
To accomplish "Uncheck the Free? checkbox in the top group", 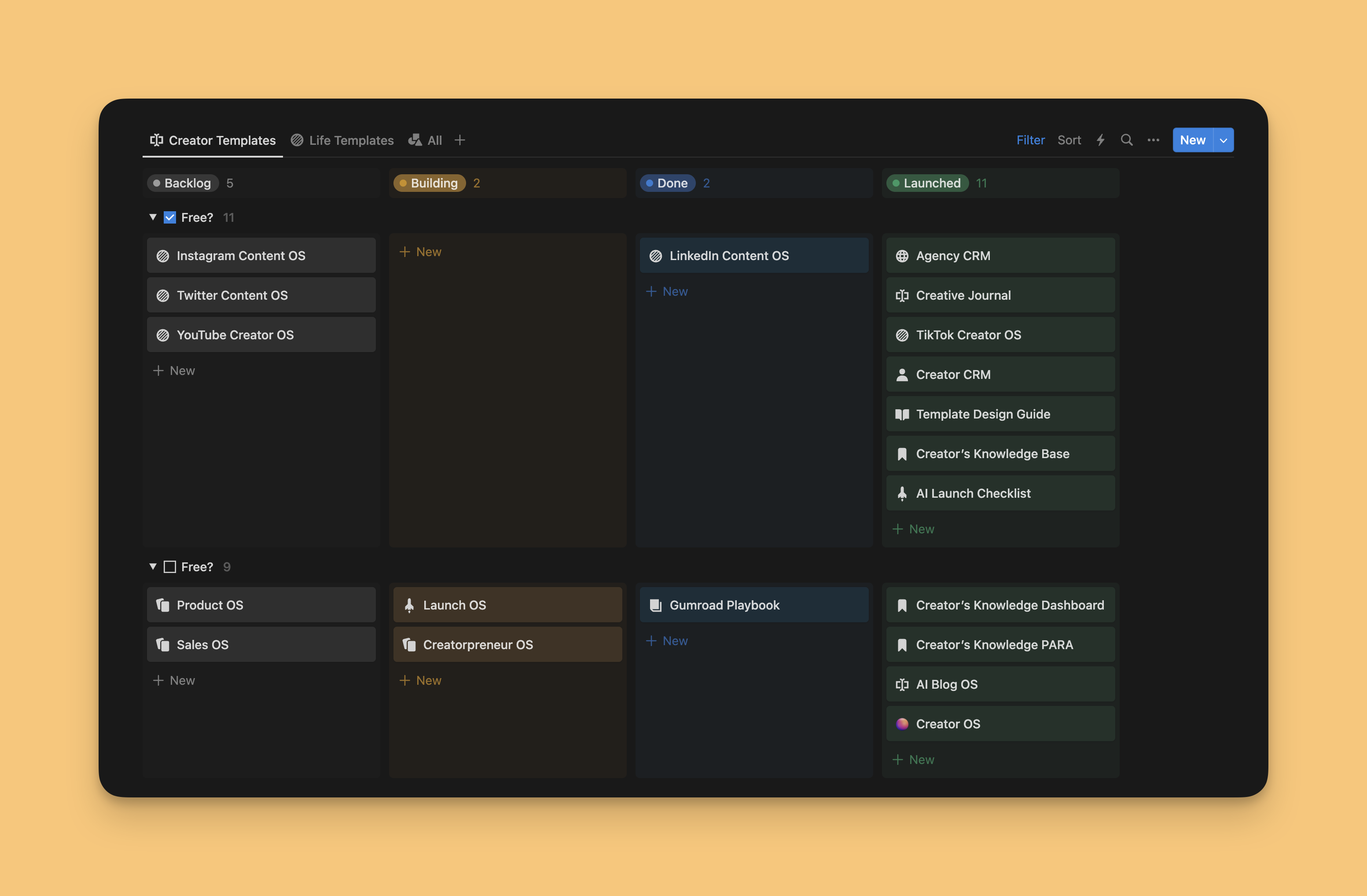I will [x=169, y=217].
